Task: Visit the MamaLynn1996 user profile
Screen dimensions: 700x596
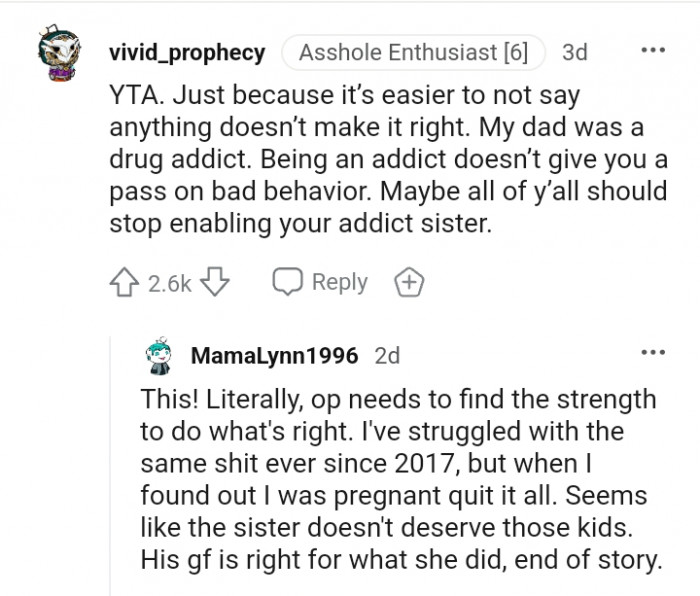Action: coord(274,355)
